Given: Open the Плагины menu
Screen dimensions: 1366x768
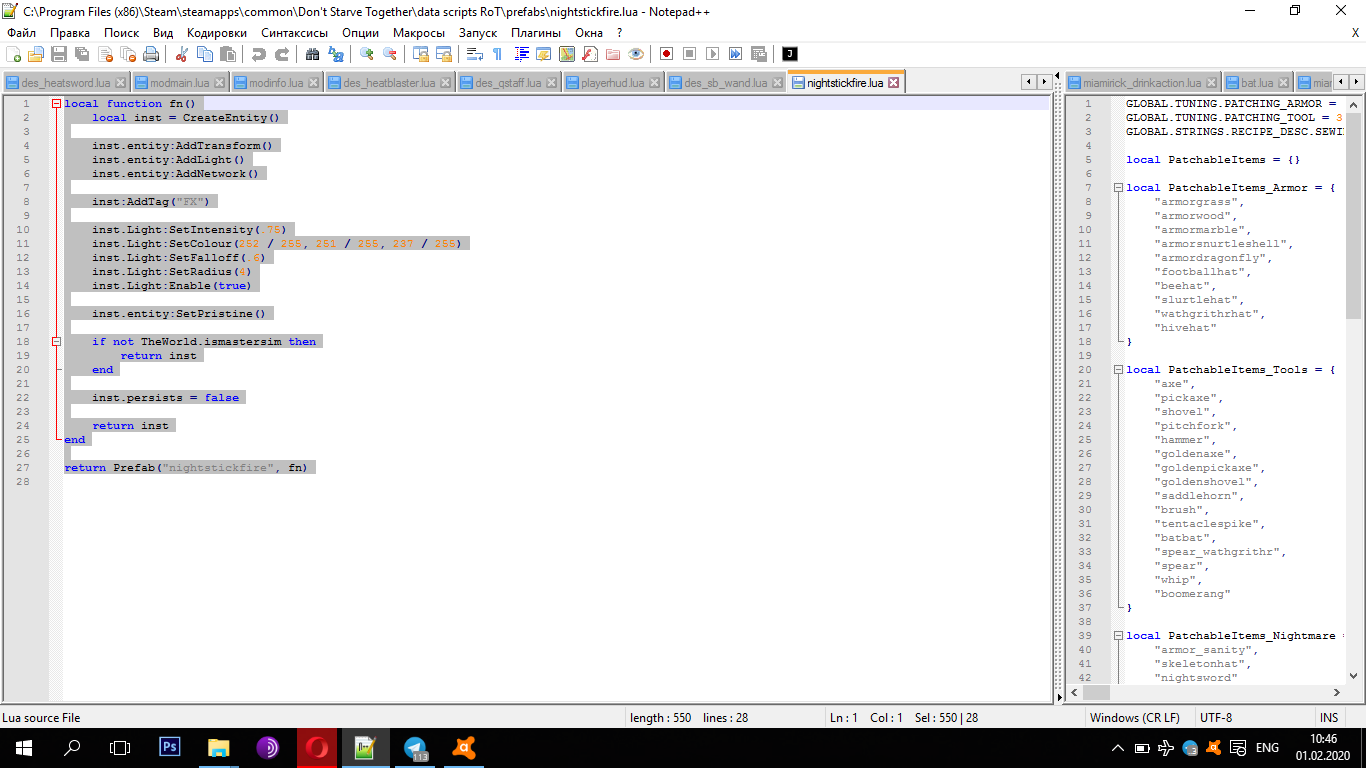Looking at the screenshot, I should tap(536, 33).
